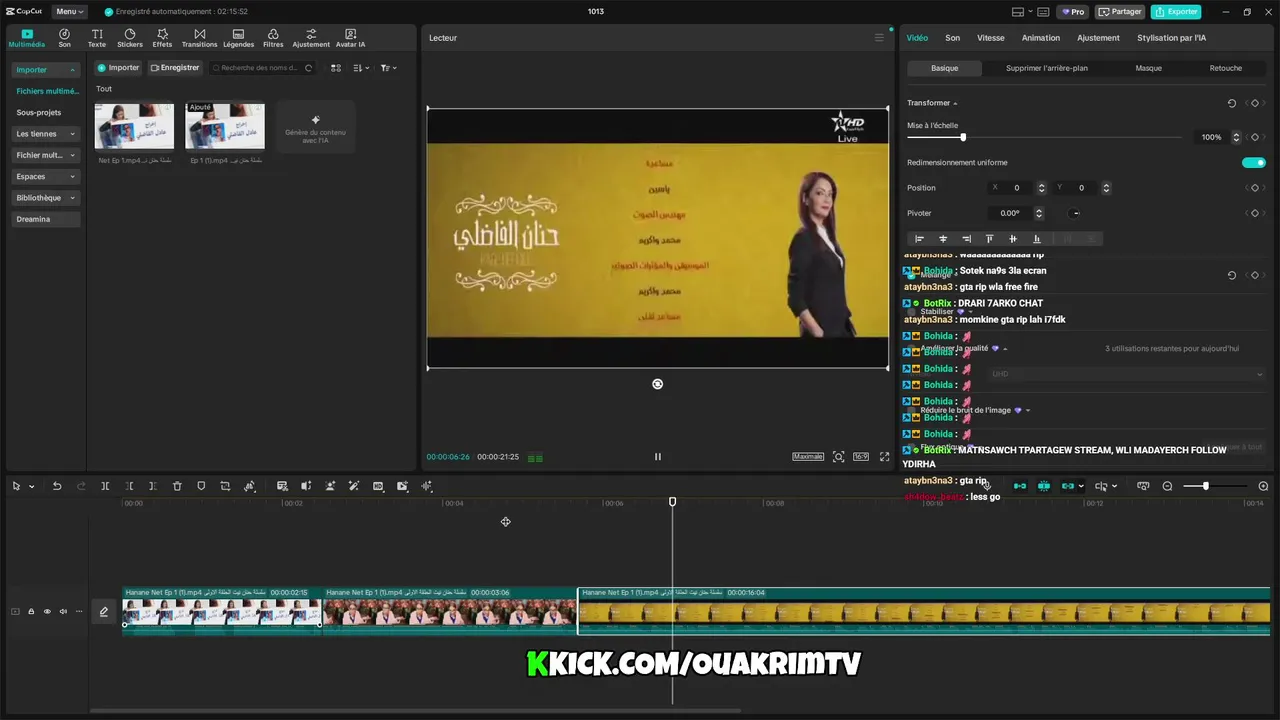
Task: Undo the last timeline action
Action: click(57, 486)
